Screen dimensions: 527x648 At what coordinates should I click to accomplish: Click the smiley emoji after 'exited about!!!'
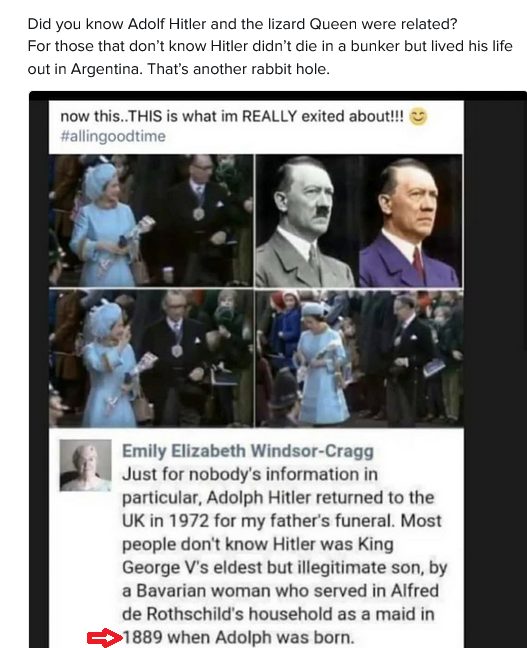(418, 117)
